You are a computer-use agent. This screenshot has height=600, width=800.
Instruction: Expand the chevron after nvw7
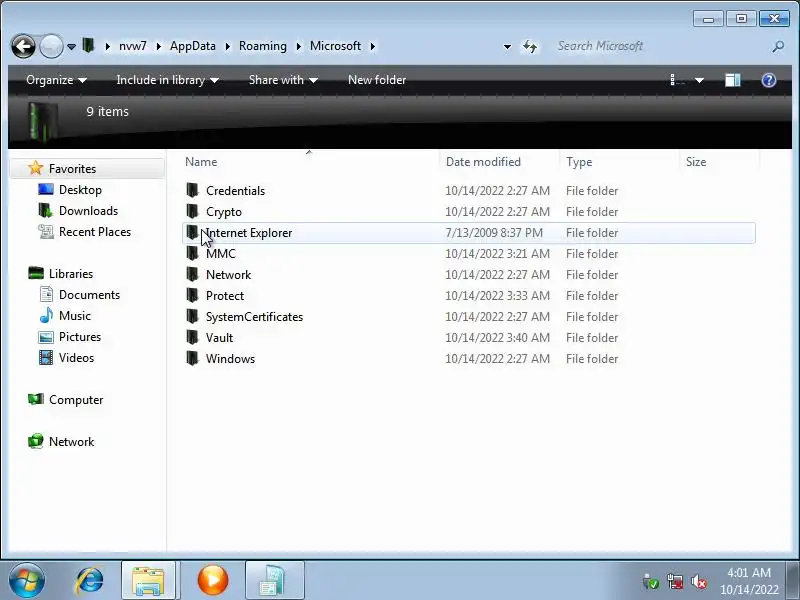click(158, 46)
